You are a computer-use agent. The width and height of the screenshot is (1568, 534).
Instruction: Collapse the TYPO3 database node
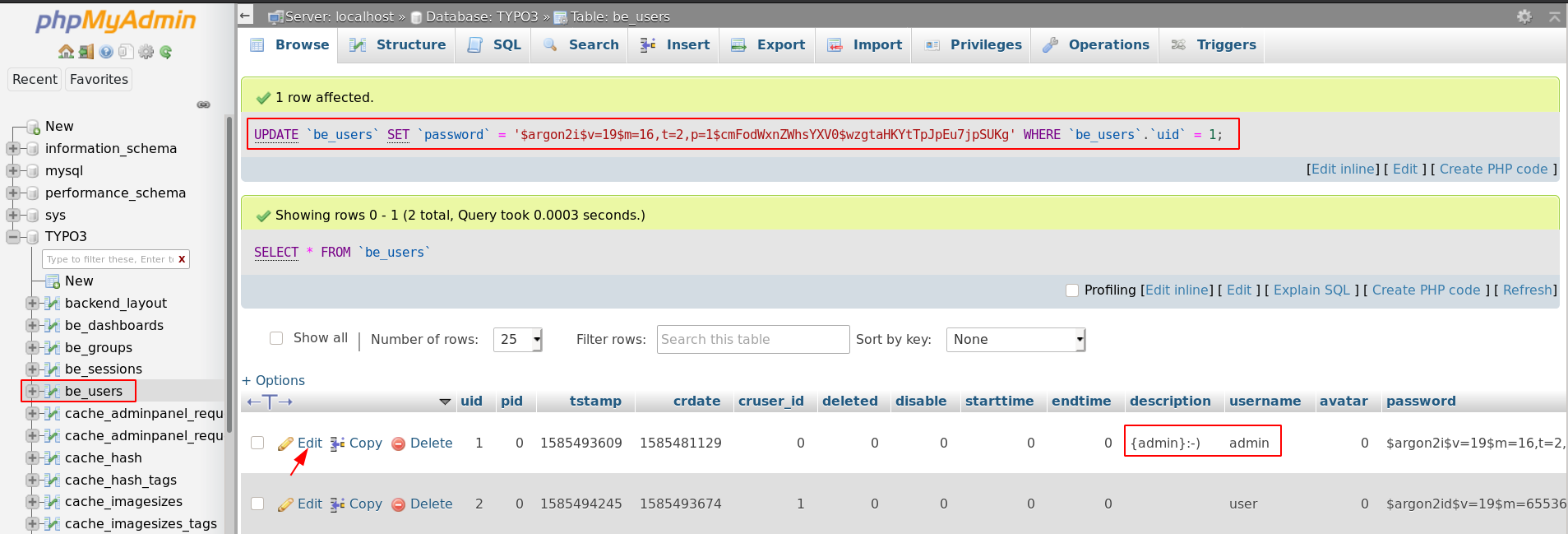pyautogui.click(x=13, y=237)
